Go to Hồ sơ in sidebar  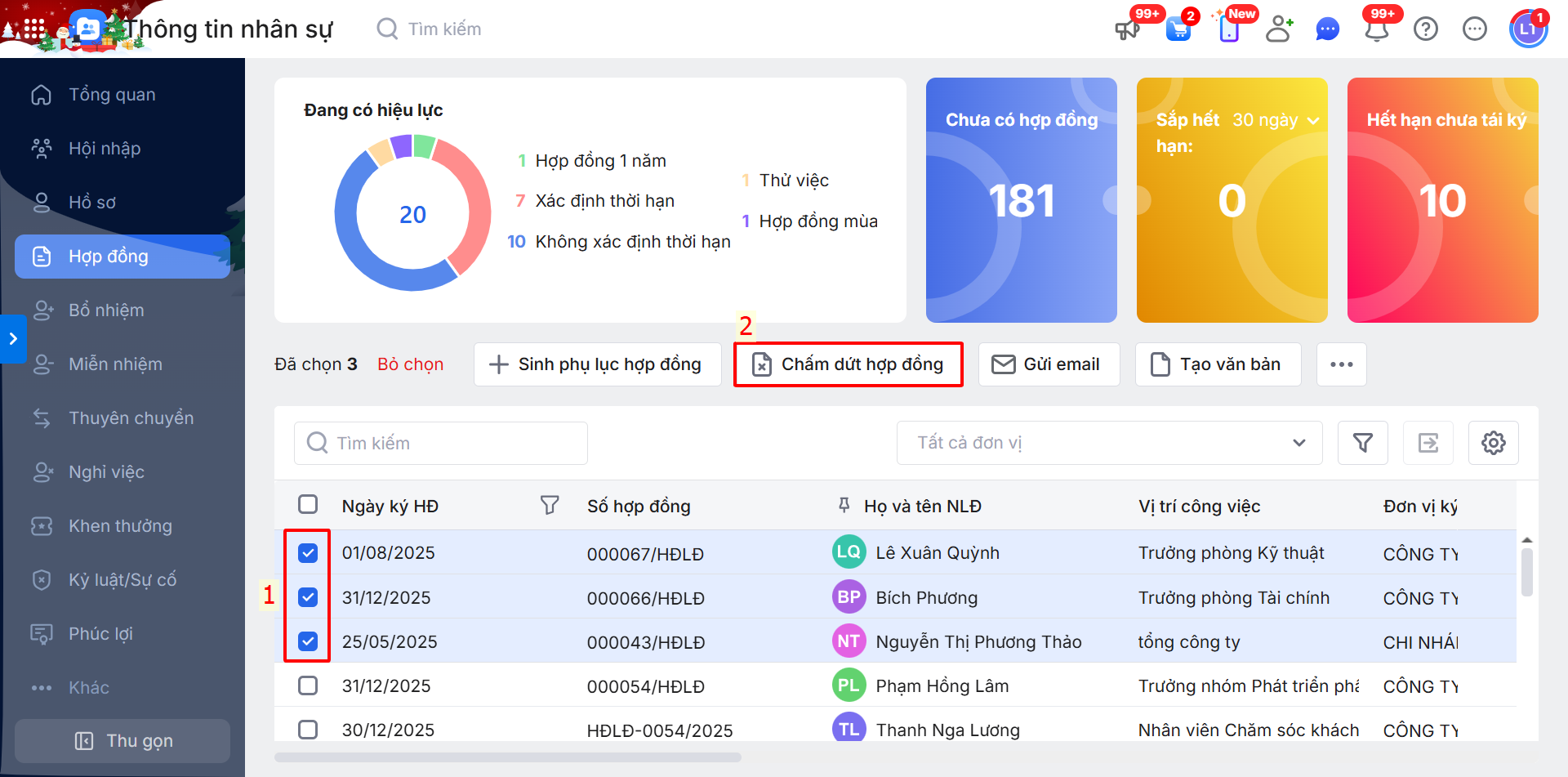pyautogui.click(x=91, y=202)
